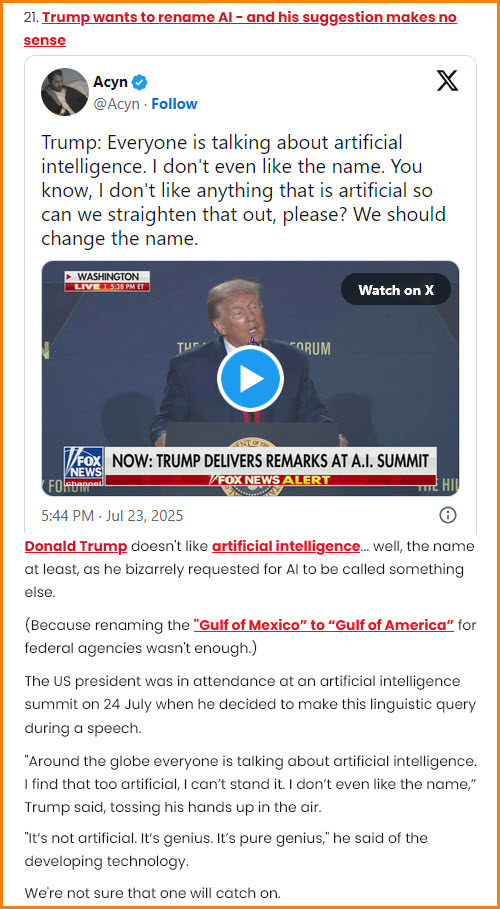This screenshot has width=500, height=909.
Task: Open the 'artificial intelligence' red link
Action: [285, 546]
